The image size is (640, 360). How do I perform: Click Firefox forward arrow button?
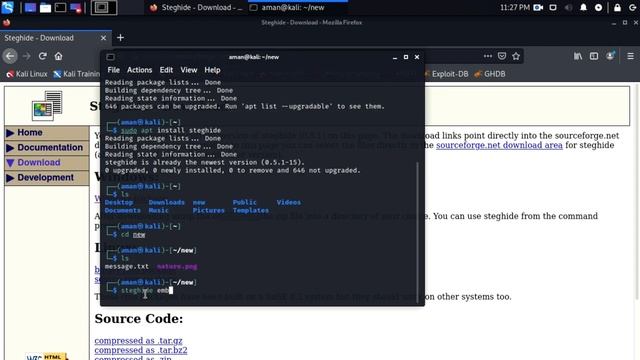tap(27, 56)
